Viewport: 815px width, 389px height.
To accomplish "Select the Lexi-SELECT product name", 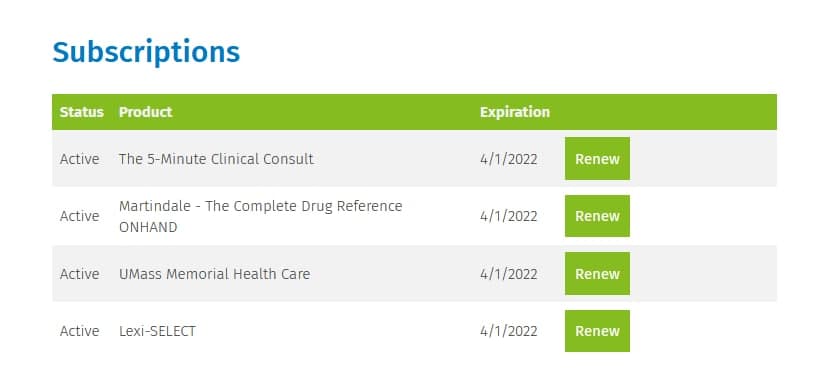I will (x=157, y=331).
